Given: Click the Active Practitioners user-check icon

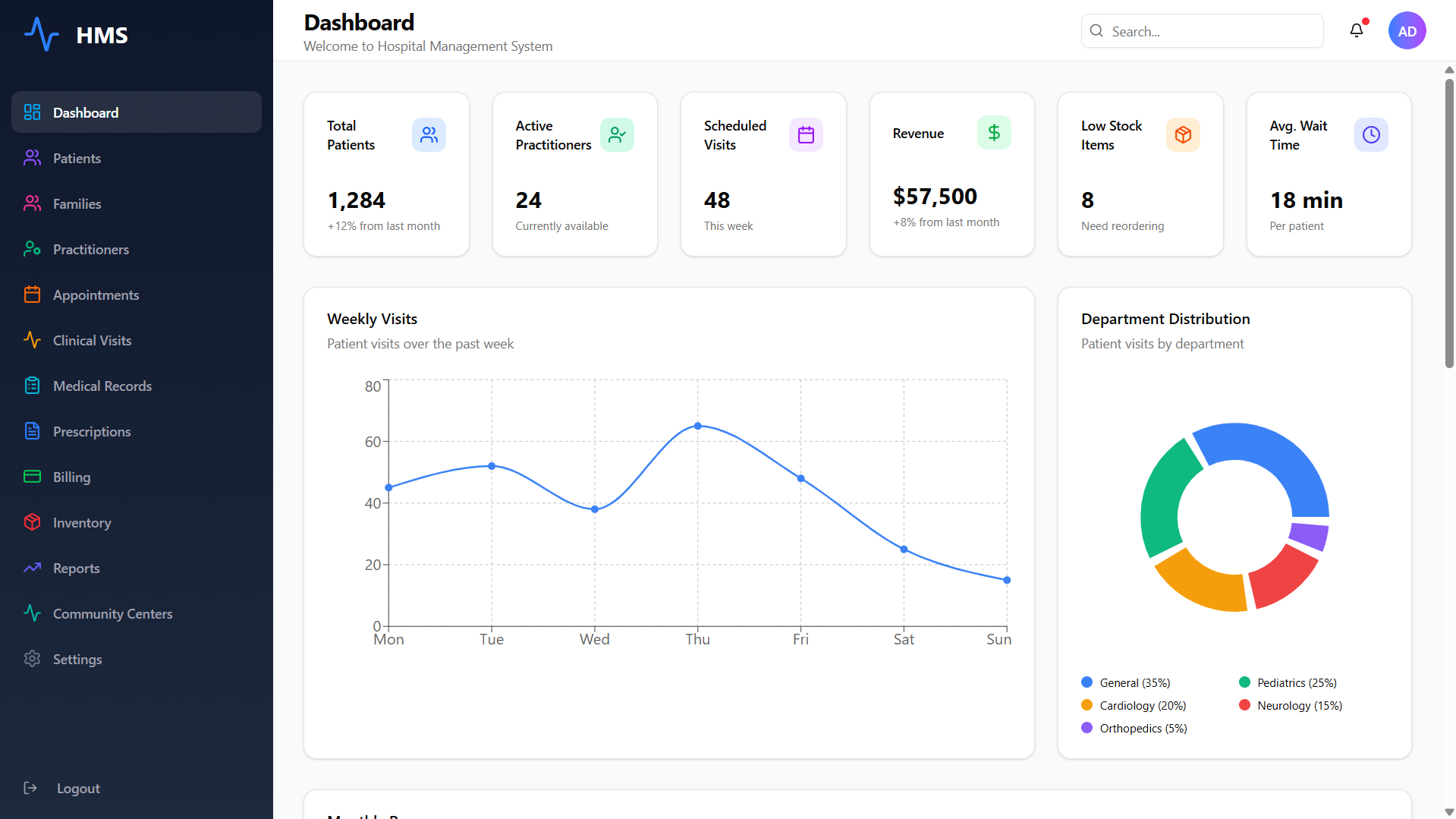Looking at the screenshot, I should click(617, 134).
